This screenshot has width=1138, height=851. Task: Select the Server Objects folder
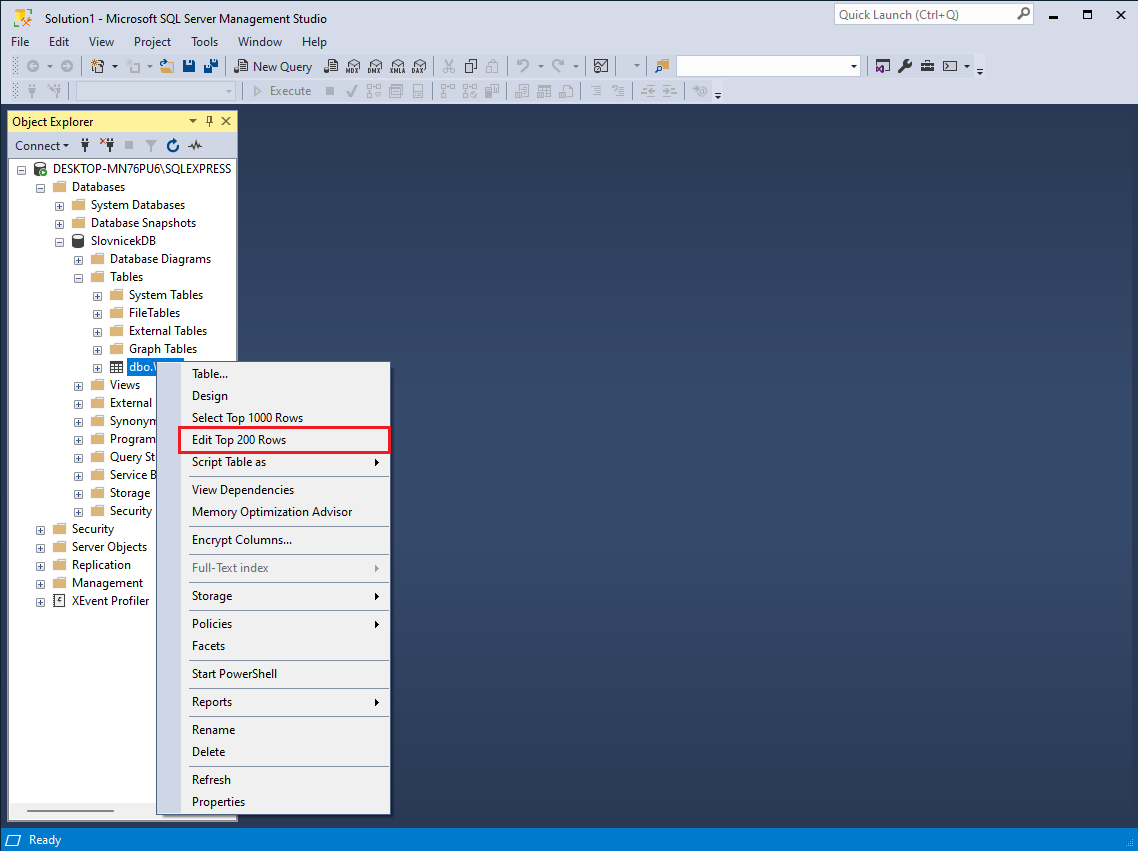point(109,547)
